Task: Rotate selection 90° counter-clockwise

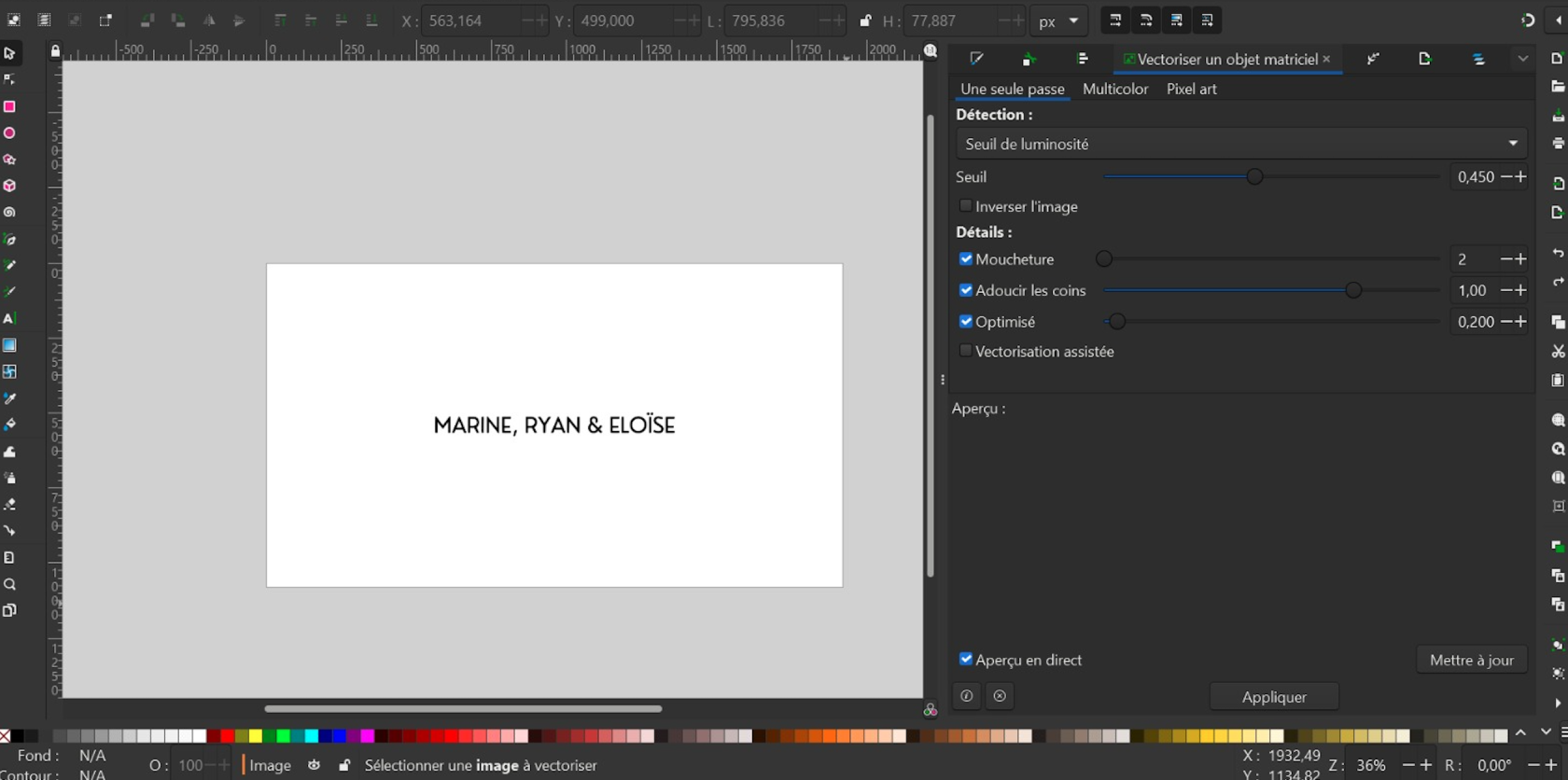Action: tap(147, 20)
